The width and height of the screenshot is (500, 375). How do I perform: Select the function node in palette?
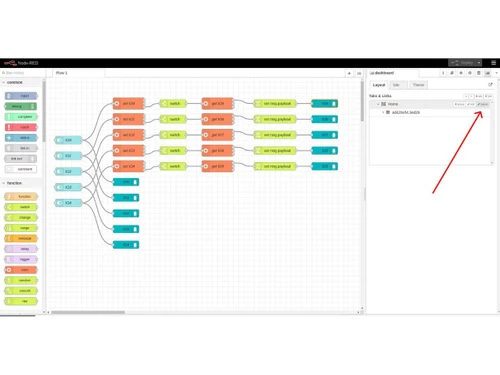[21, 197]
